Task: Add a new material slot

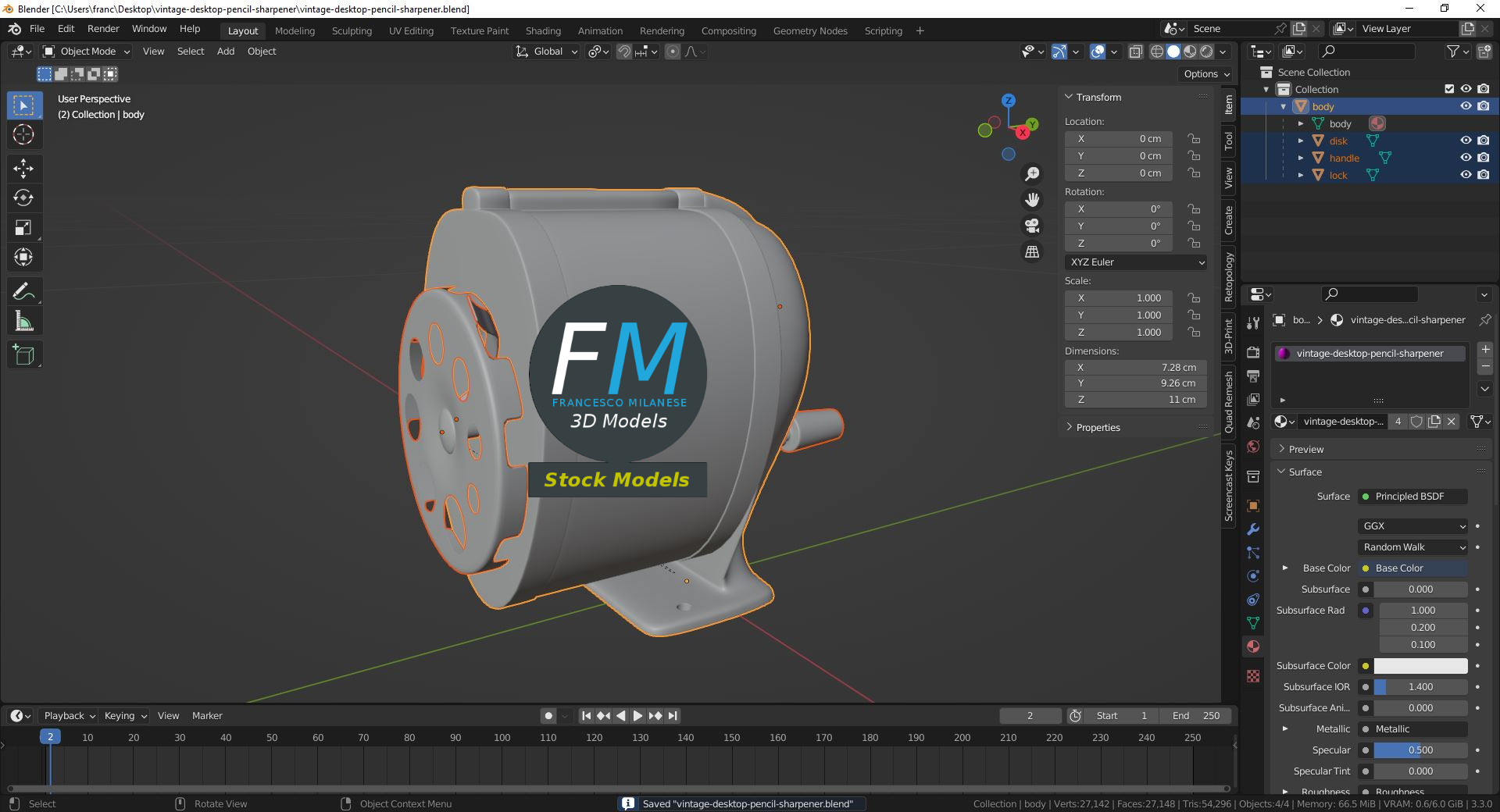Action: 1485,350
